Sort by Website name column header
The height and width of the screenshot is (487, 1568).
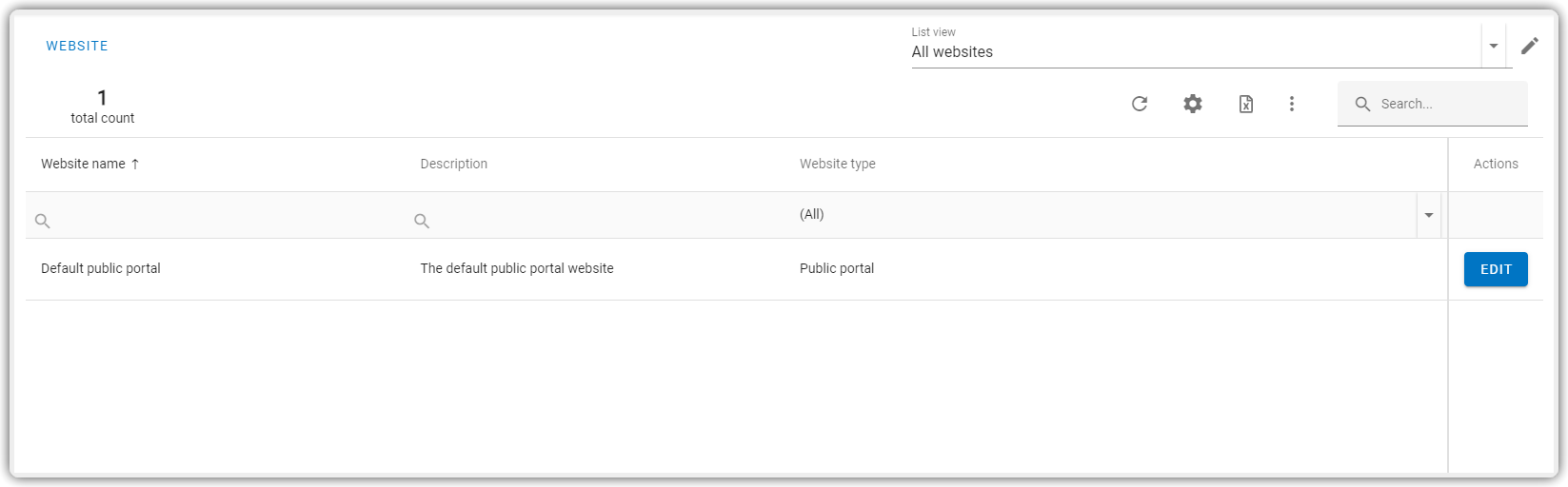click(x=83, y=164)
